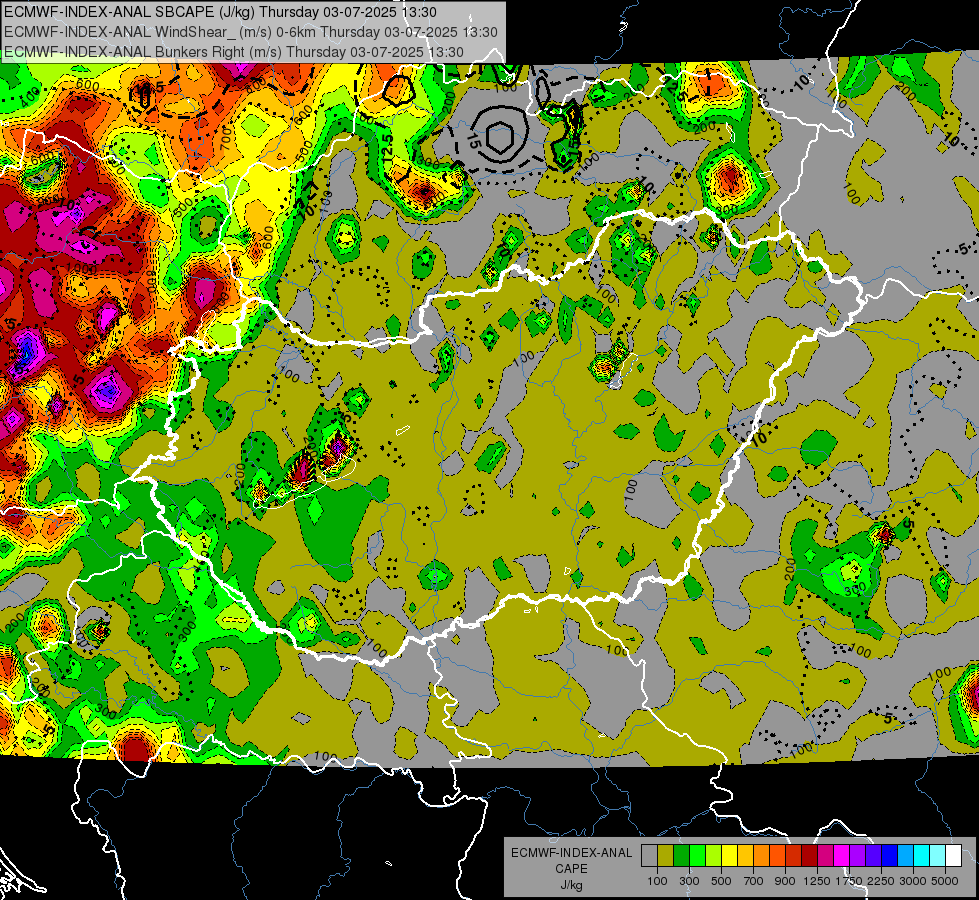
Task: Select the pure yellow legend swatch
Action: tap(729, 856)
